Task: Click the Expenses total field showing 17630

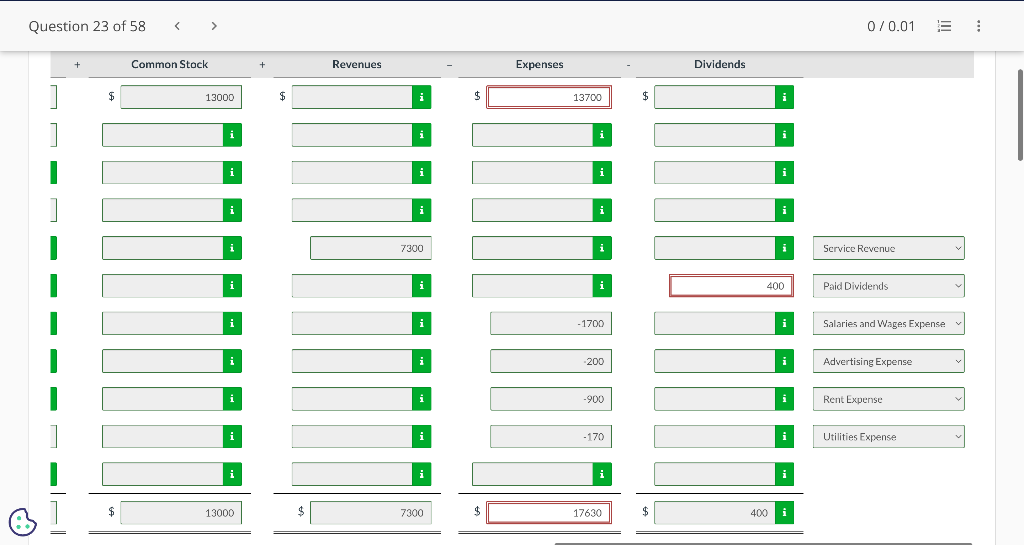Action: (x=549, y=513)
